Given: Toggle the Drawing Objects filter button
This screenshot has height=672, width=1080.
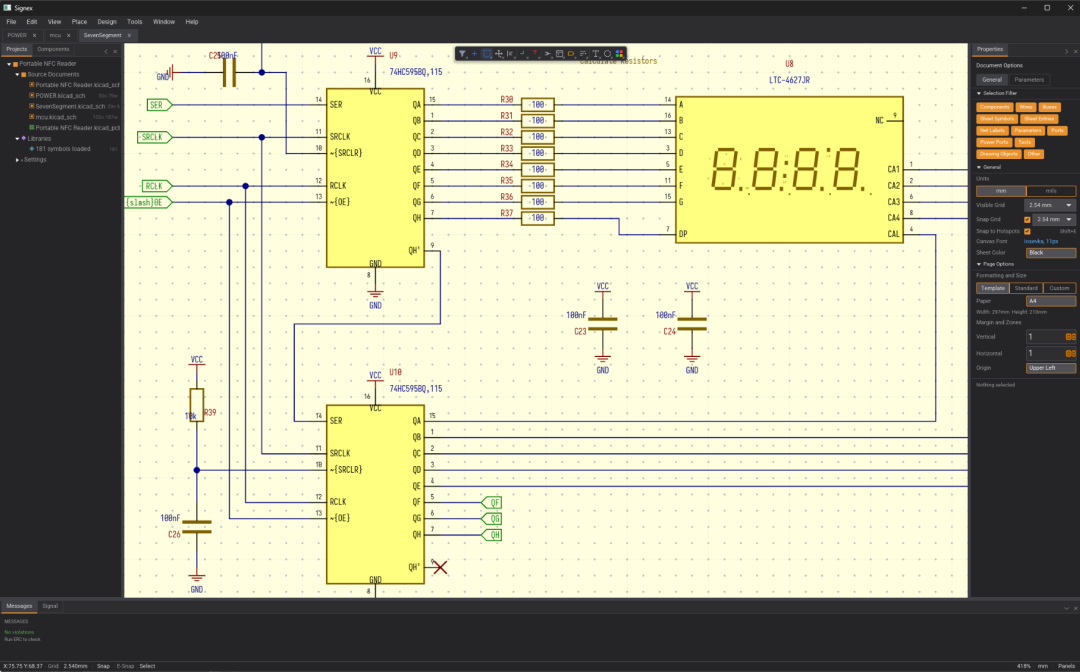Looking at the screenshot, I should tap(999, 154).
